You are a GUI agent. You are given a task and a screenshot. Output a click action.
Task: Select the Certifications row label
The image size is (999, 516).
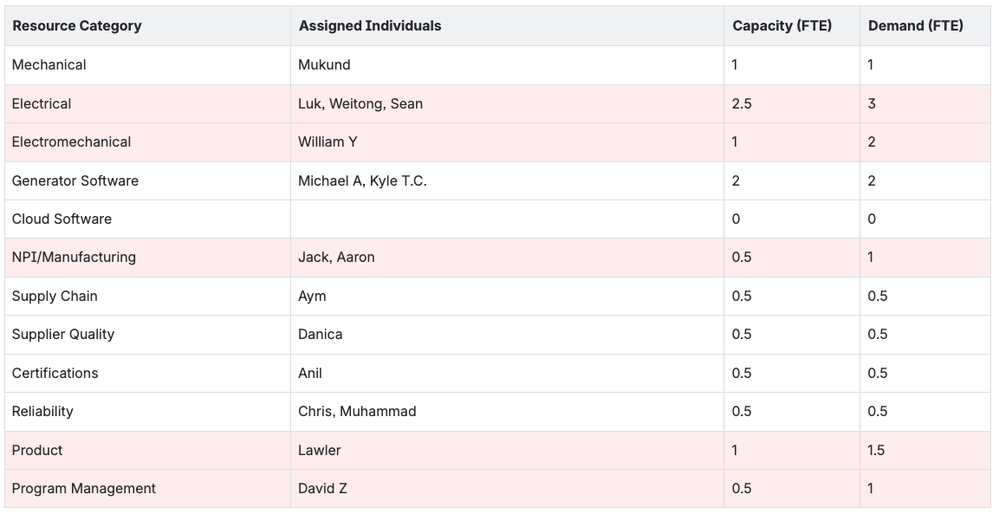pyautogui.click(x=55, y=373)
